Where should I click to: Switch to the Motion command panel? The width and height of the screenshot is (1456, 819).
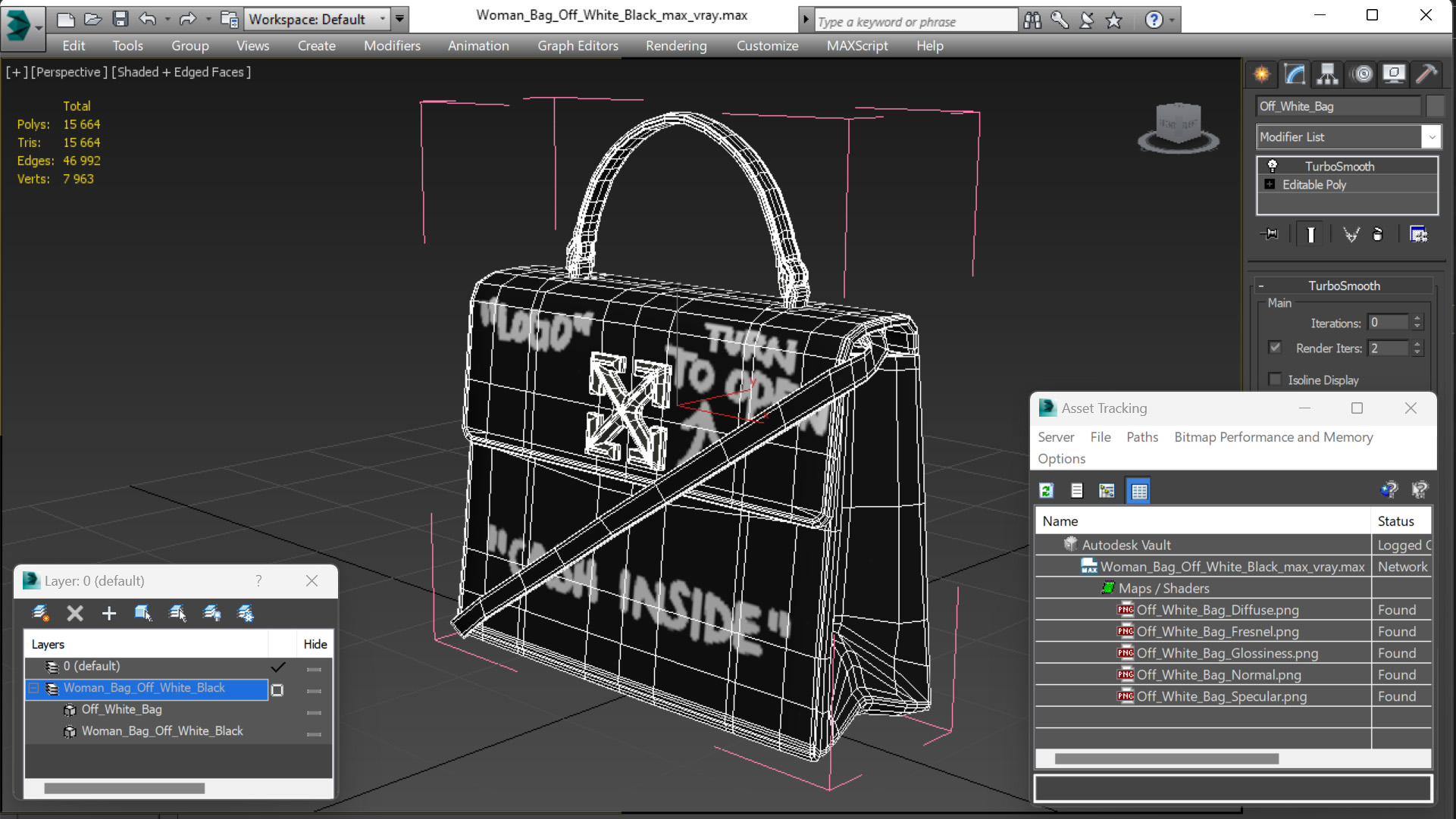point(1362,73)
